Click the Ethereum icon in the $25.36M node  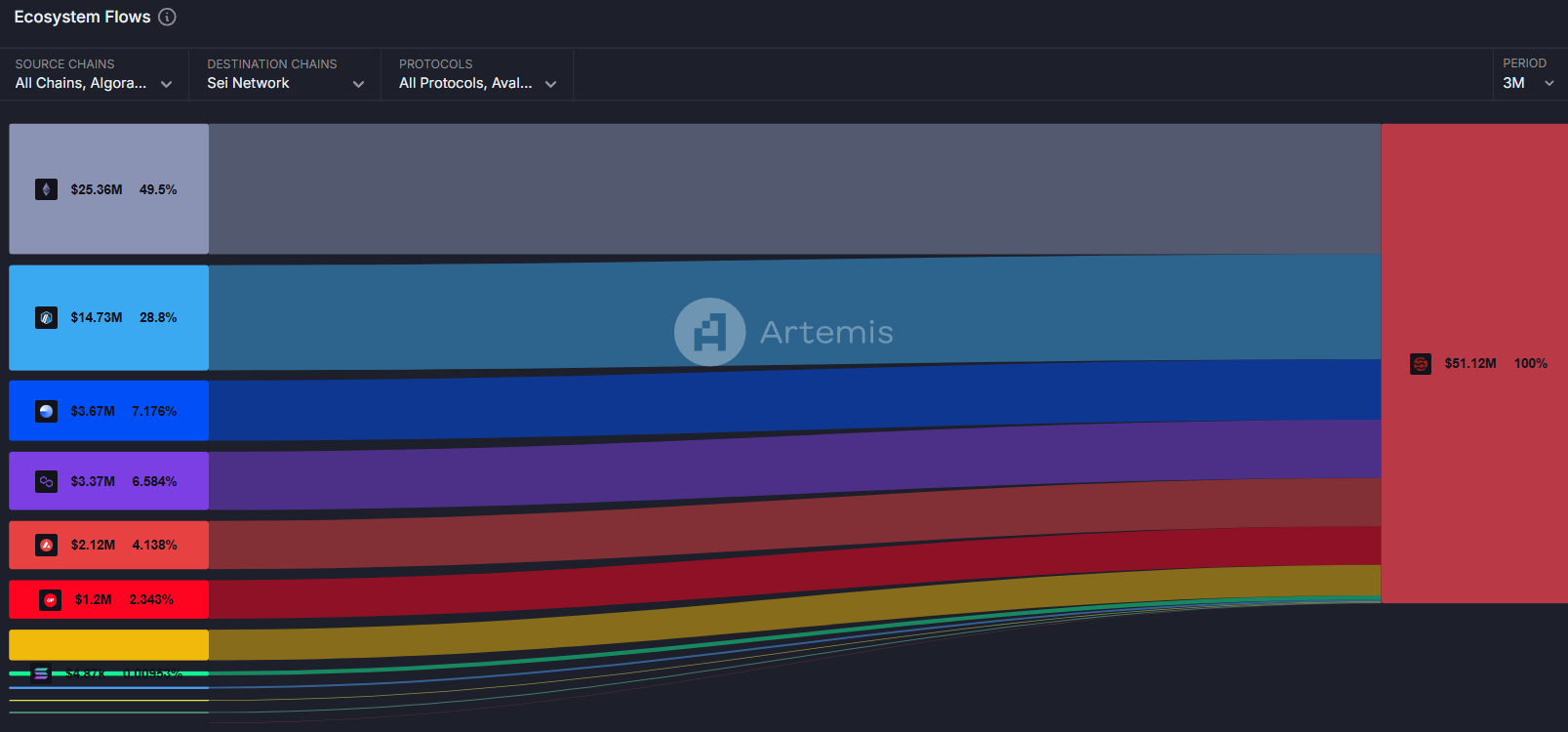46,189
